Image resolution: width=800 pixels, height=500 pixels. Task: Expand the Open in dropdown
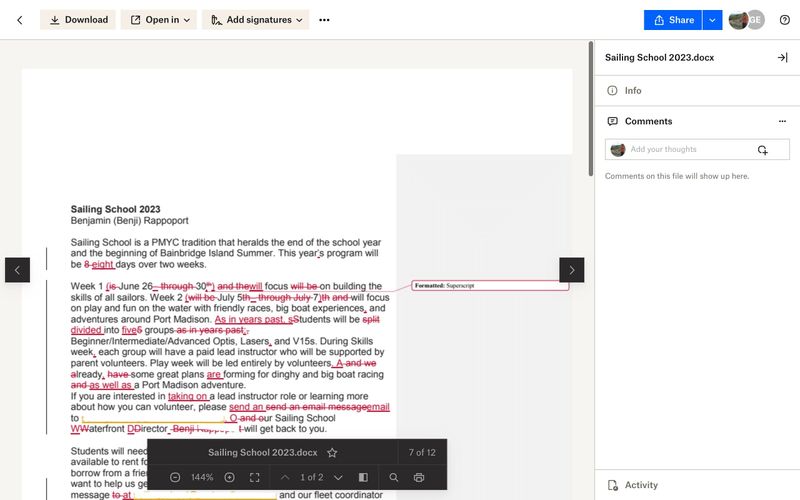158,20
